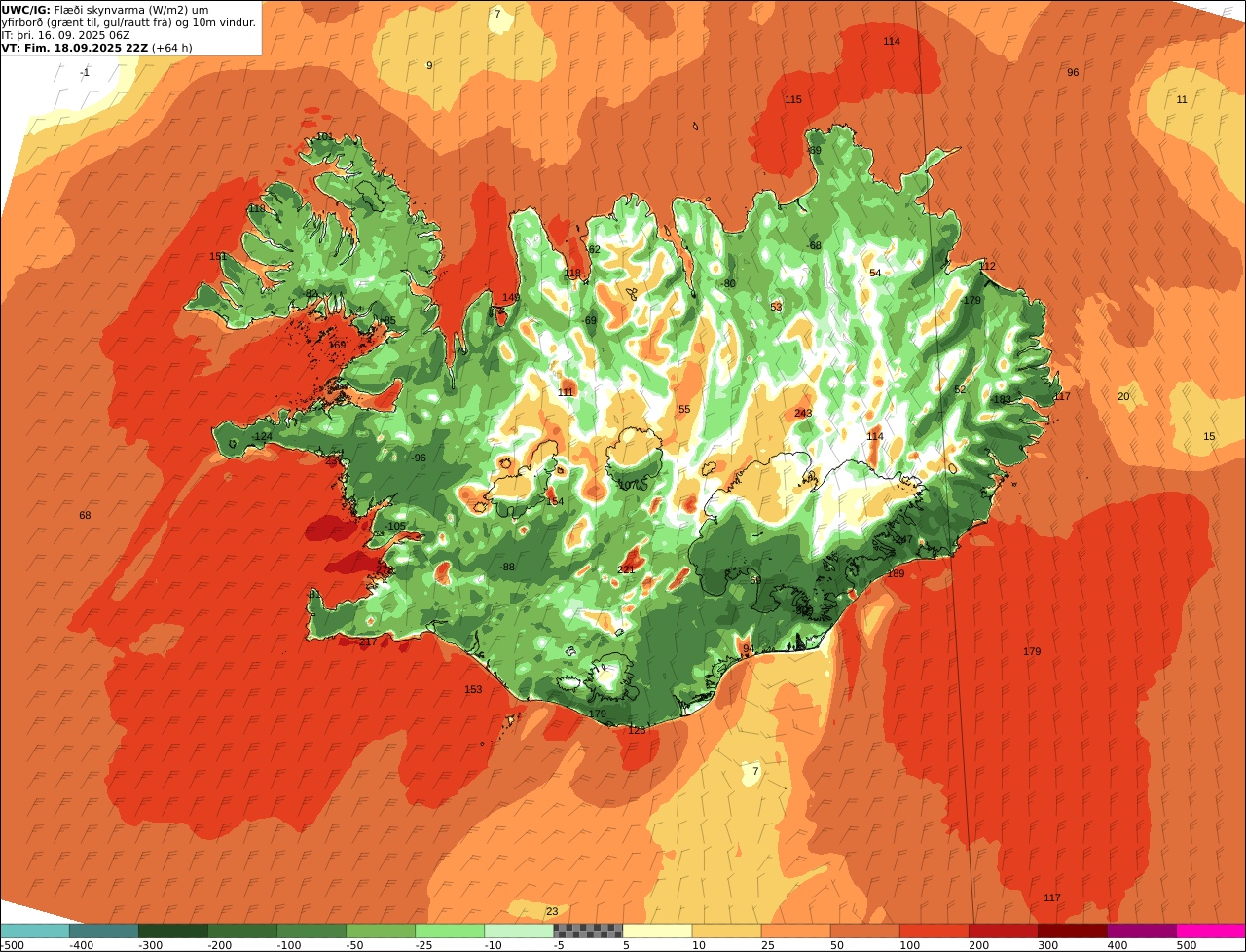The image size is (1246, 952).
Task: Pick the pale green -10 to -5 swatch
Action: 518,931
